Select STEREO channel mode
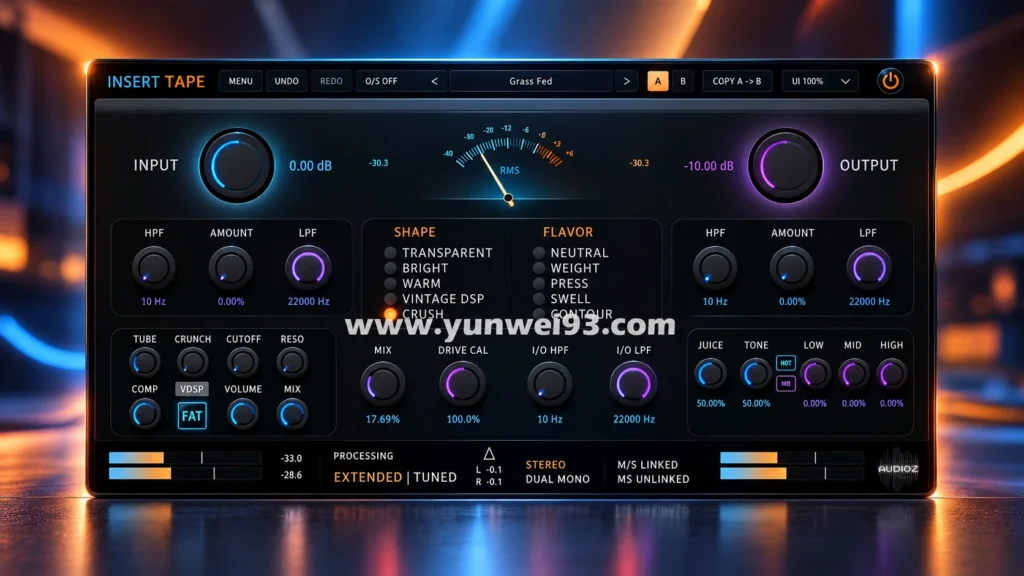Image resolution: width=1024 pixels, height=576 pixels. coord(545,465)
